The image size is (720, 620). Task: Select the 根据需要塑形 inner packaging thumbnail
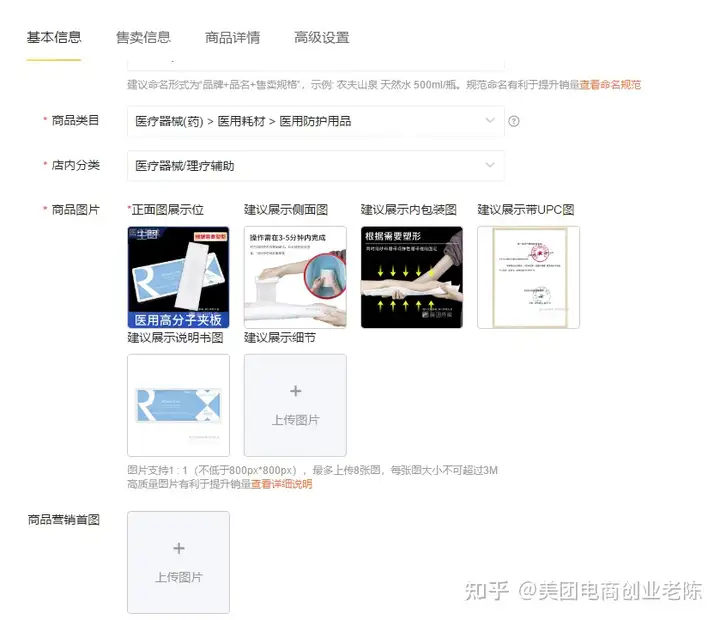pyautogui.click(x=412, y=277)
